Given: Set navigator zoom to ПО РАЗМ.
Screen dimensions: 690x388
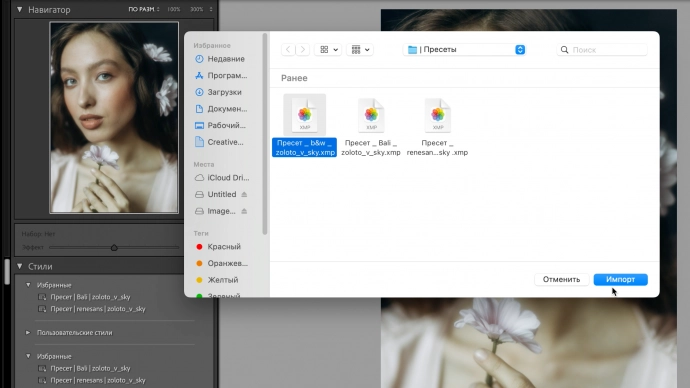Looking at the screenshot, I should click(141, 9).
